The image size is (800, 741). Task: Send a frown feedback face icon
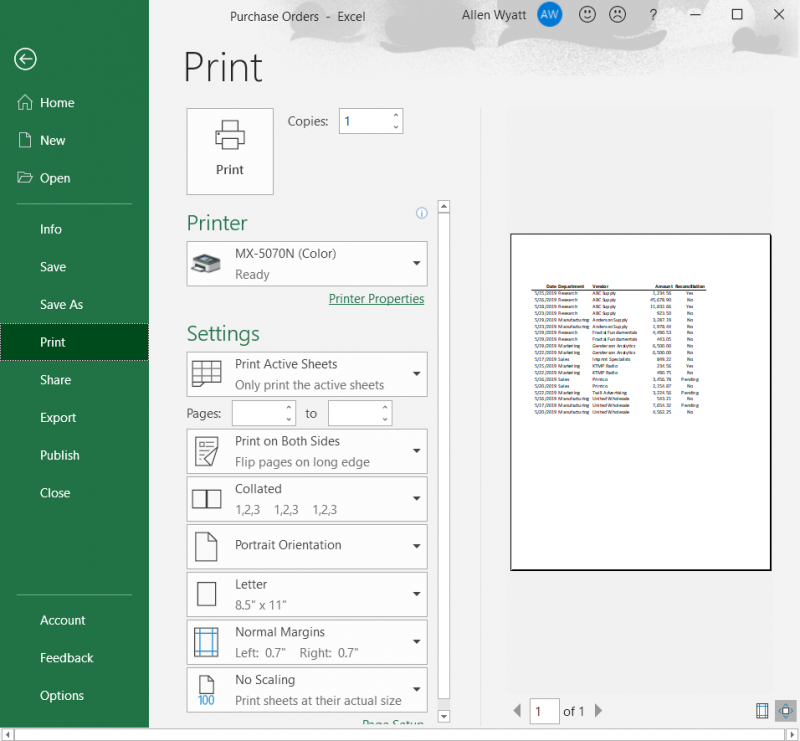click(617, 15)
